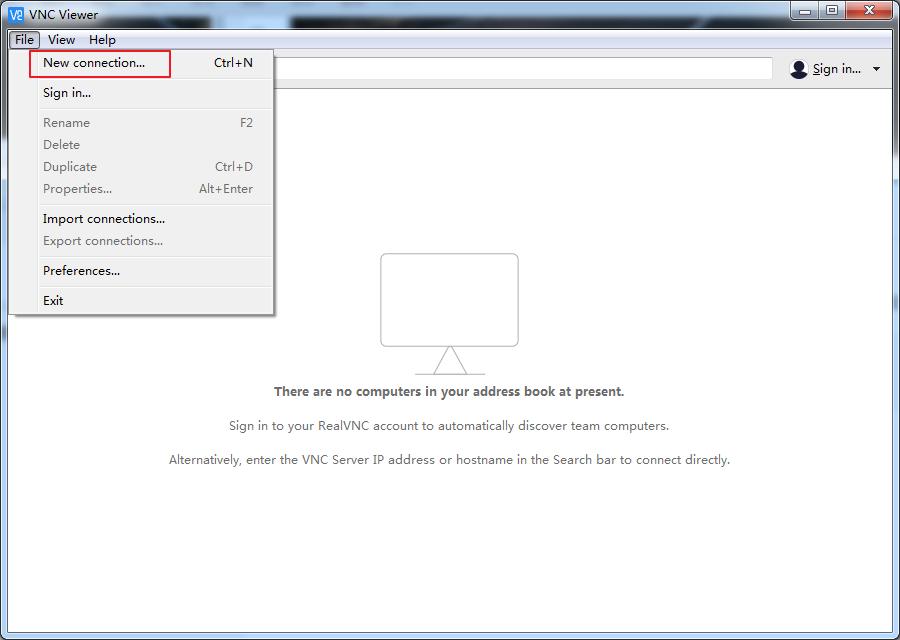Click the Sign in... link in toolbar
The width and height of the screenshot is (900, 640).
[836, 69]
